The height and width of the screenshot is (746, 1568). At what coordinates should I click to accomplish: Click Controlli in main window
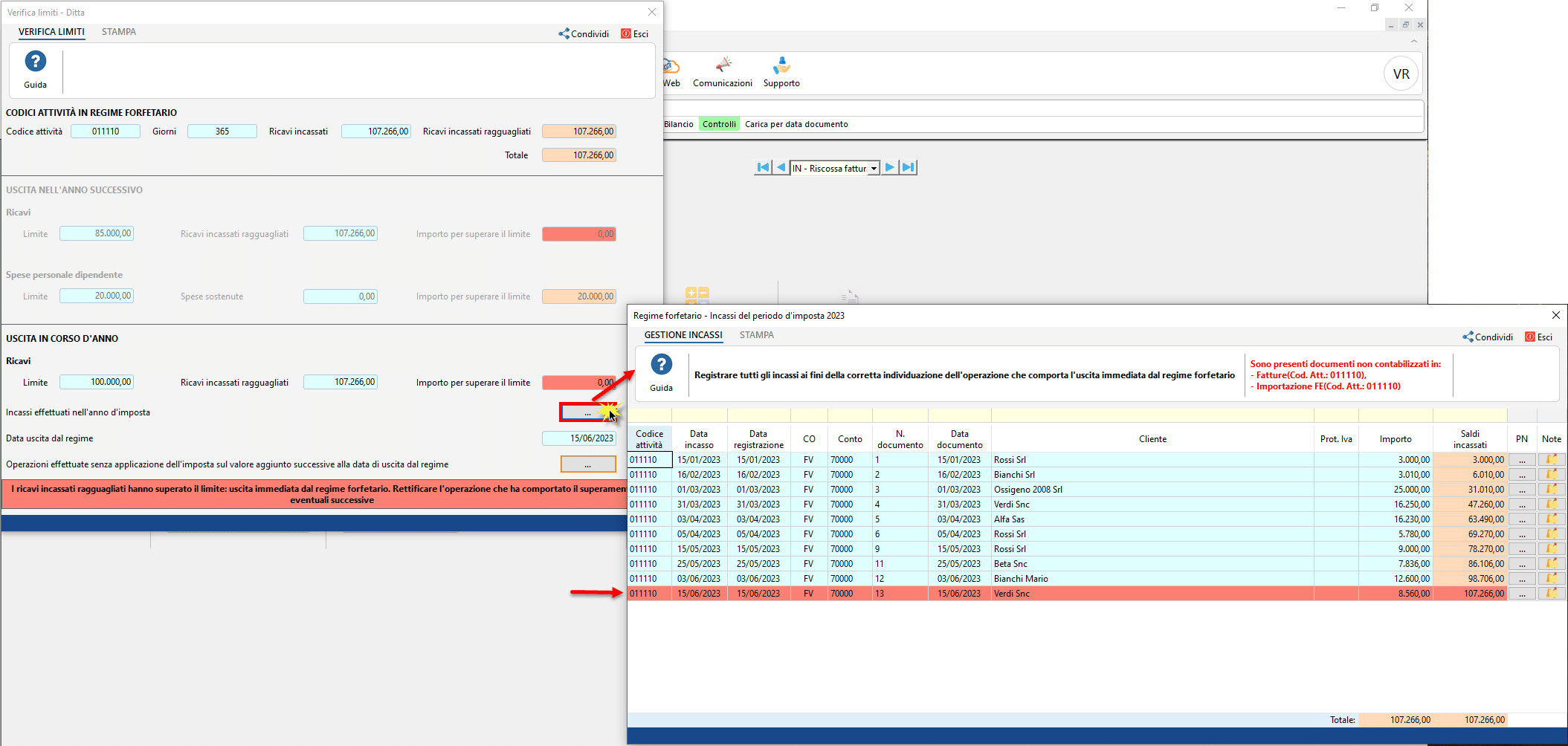719,124
